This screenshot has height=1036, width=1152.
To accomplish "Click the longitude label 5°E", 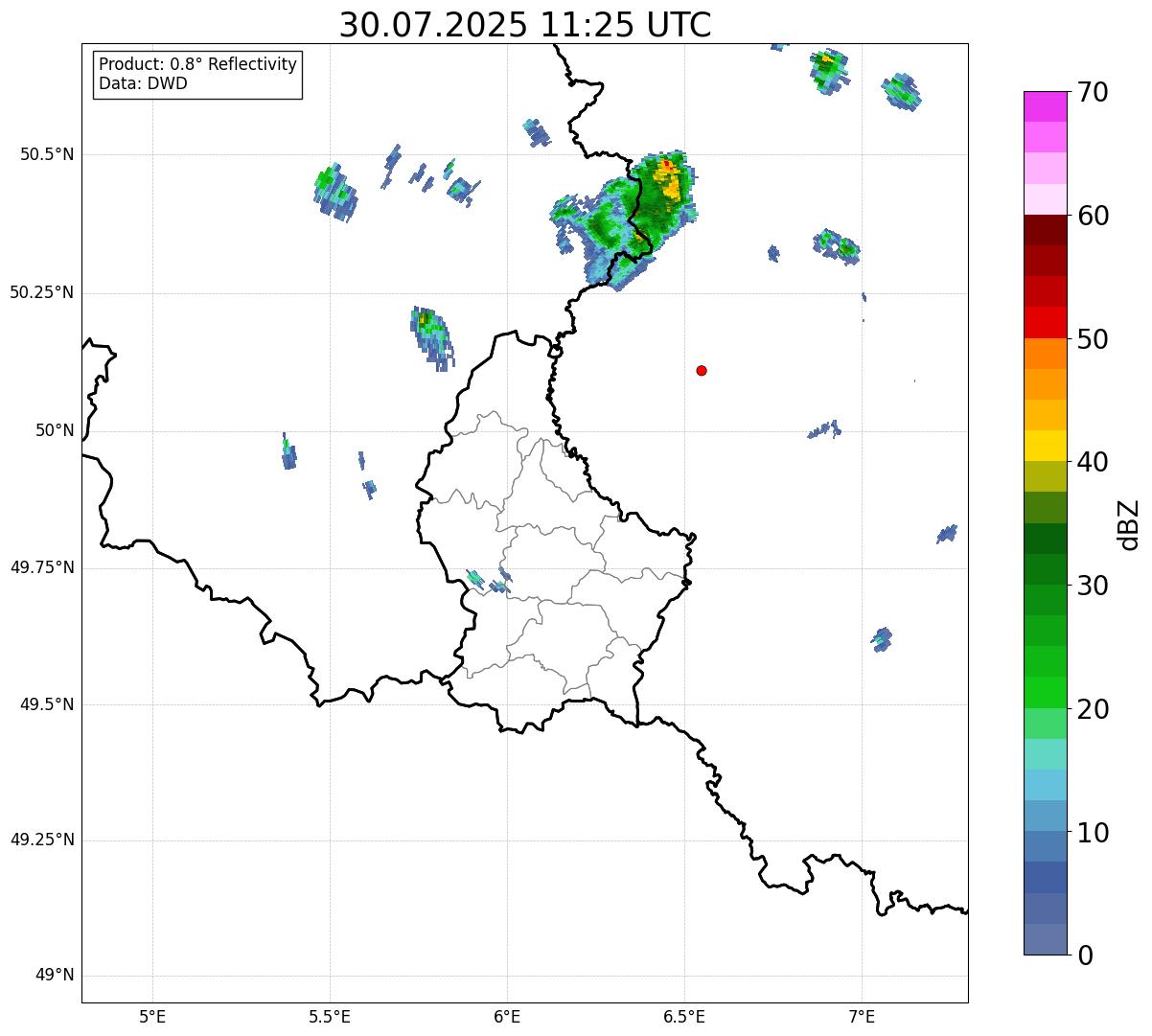I will (152, 1016).
